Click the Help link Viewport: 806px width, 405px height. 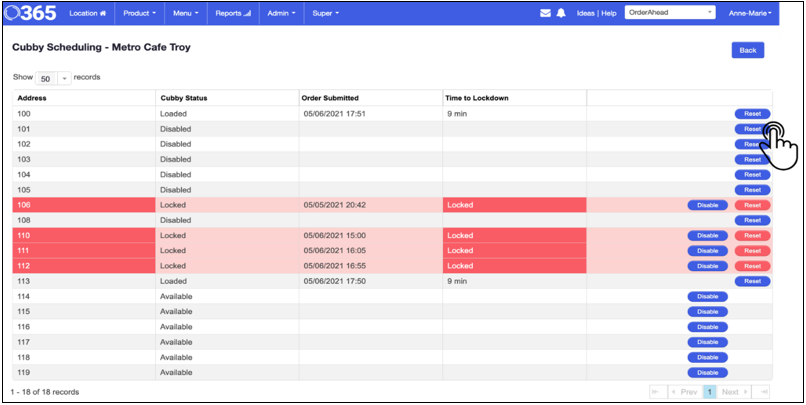609,13
